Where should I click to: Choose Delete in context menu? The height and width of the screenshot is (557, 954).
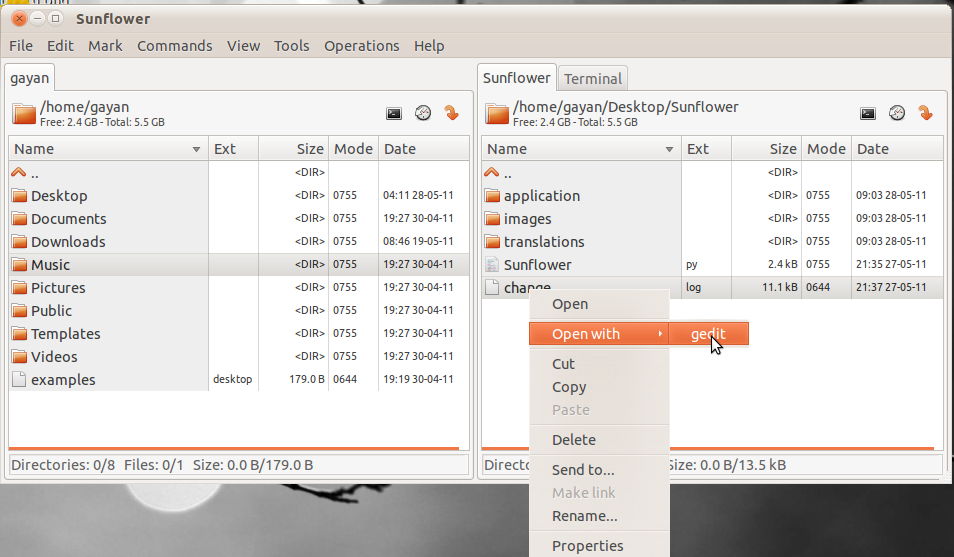click(599, 440)
